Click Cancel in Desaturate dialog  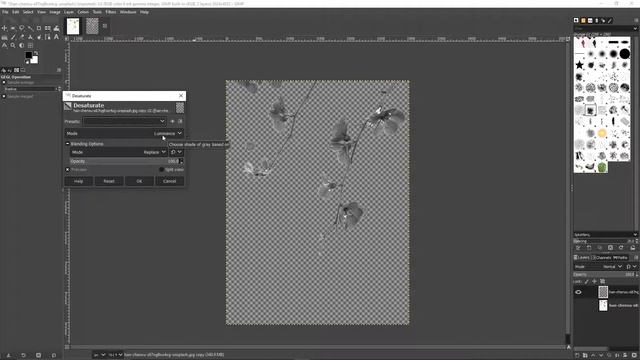pyautogui.click(x=169, y=181)
